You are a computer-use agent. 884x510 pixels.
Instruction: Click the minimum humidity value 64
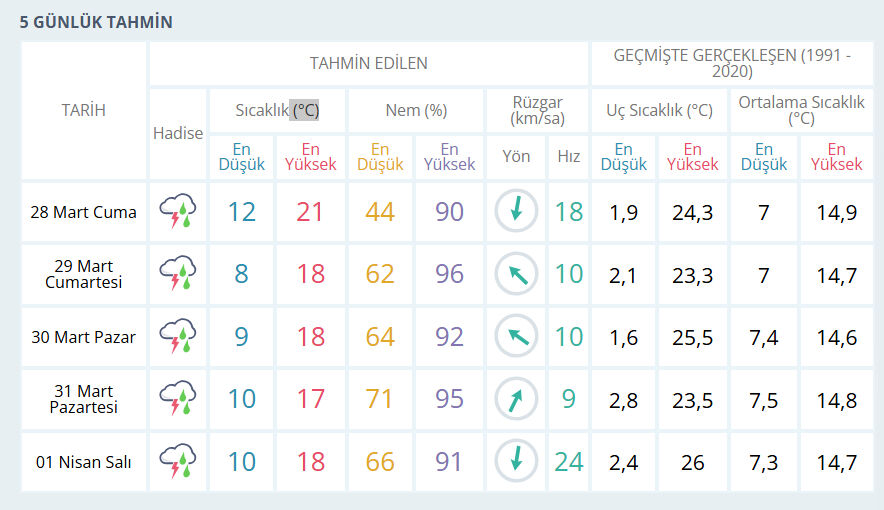pyautogui.click(x=379, y=337)
